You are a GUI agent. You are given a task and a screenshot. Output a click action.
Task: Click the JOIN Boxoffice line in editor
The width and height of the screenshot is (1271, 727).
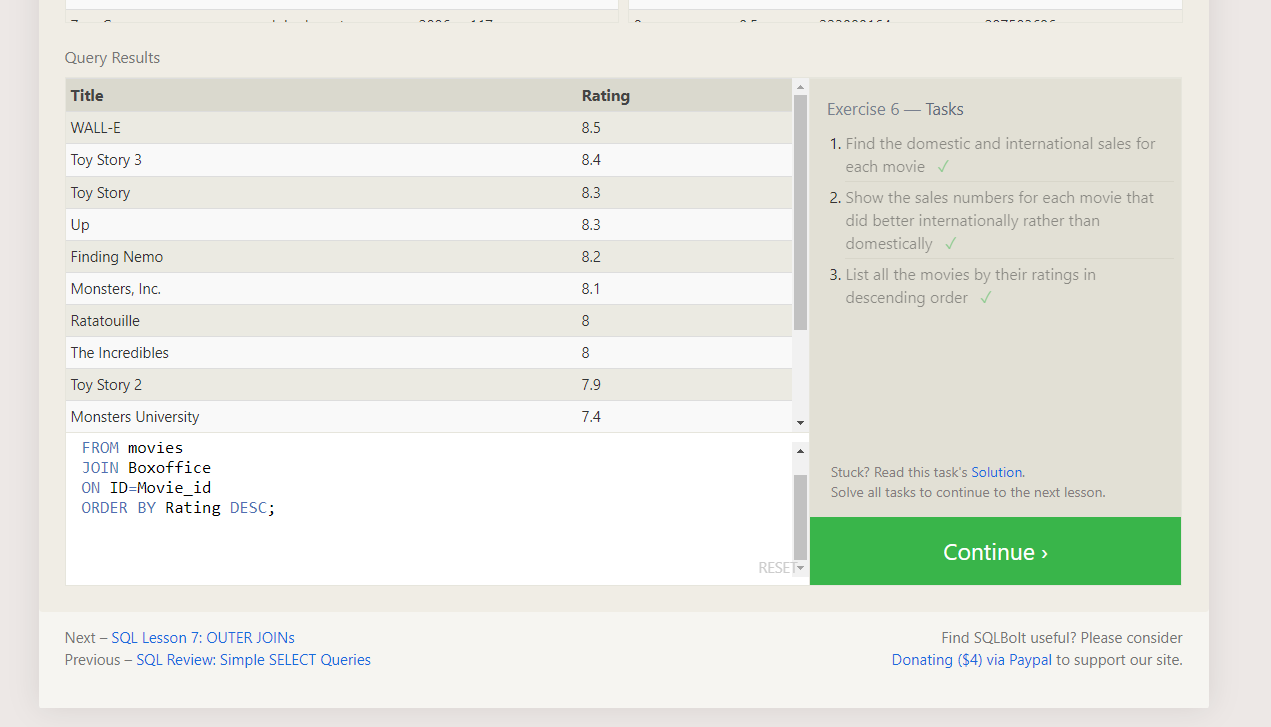click(146, 468)
